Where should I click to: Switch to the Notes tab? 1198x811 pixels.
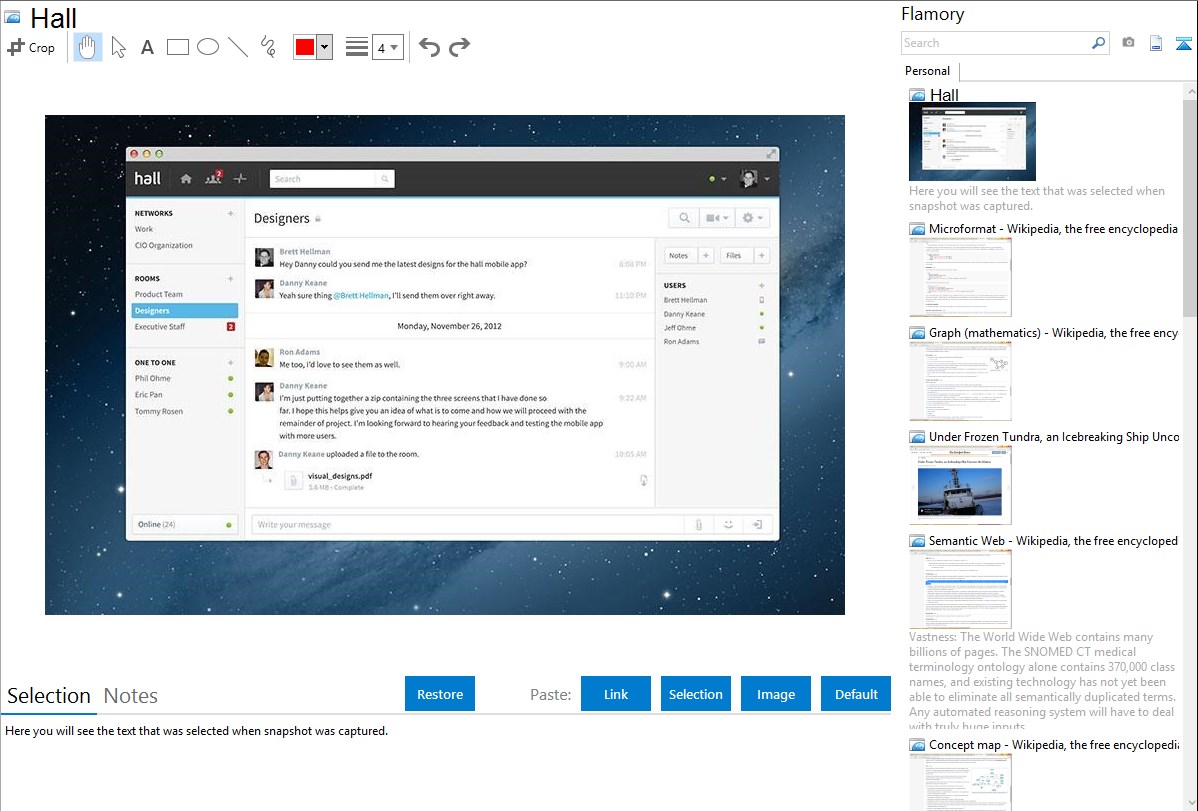pyautogui.click(x=130, y=696)
